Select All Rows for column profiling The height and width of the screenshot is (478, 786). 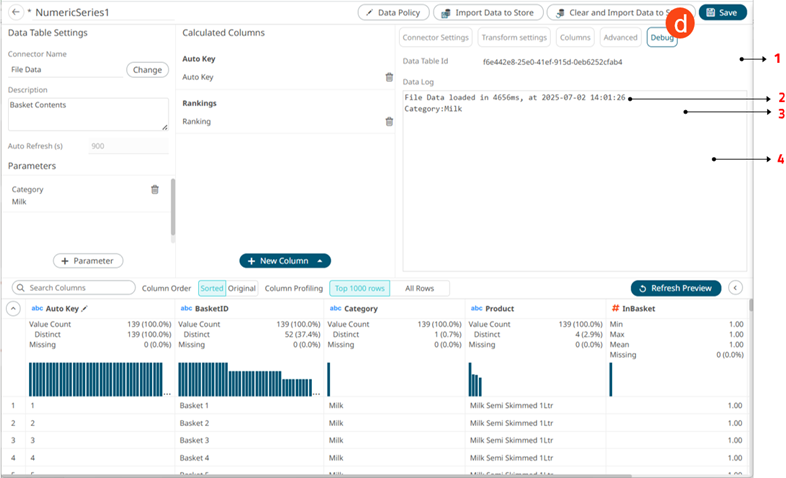tap(419, 288)
